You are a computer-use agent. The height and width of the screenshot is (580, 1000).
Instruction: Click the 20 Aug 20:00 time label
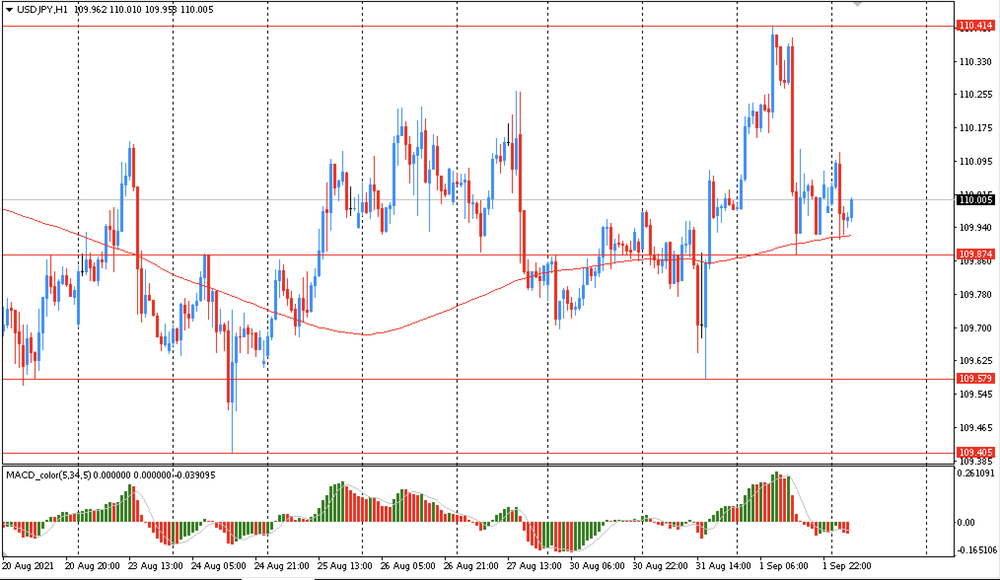tap(92, 566)
